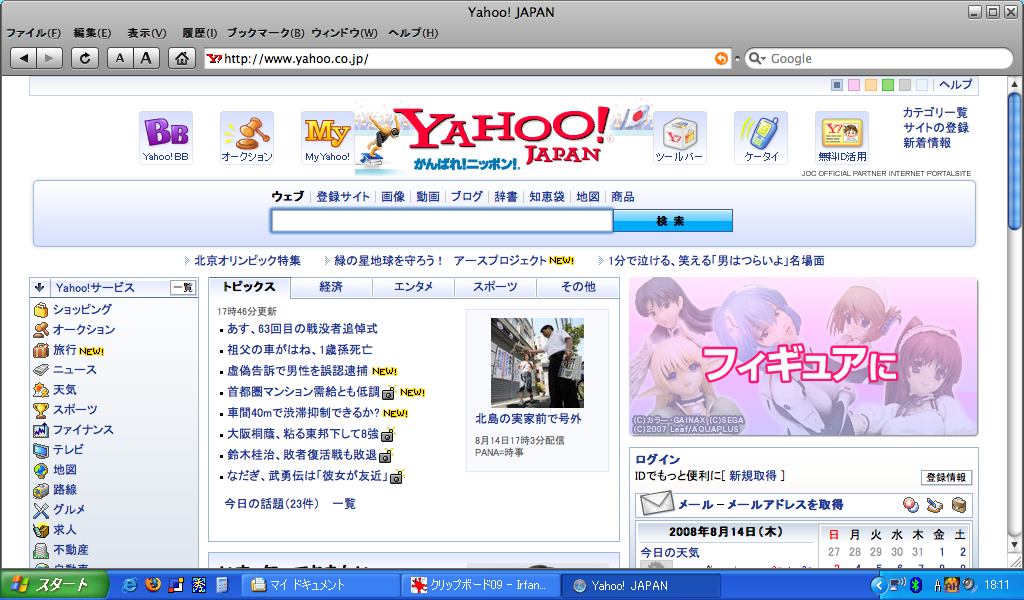
Task: Click the envelope mail icon in login box
Action: pyautogui.click(x=657, y=503)
